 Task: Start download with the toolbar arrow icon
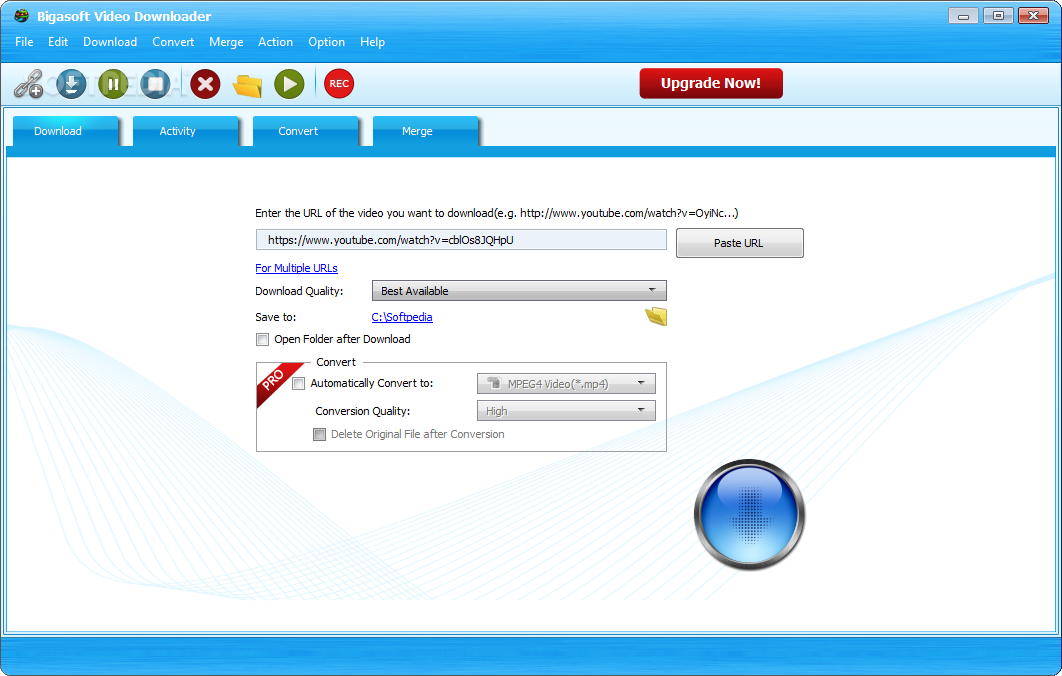tap(71, 84)
